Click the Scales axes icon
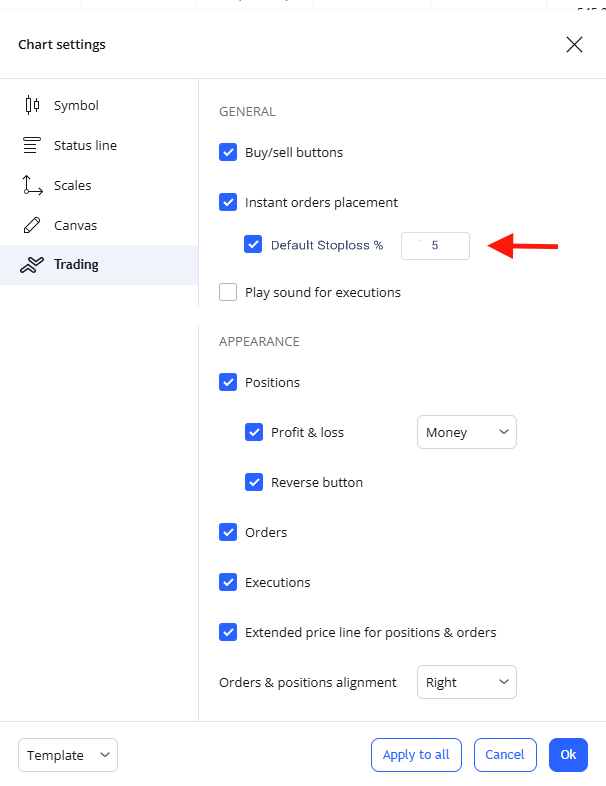The width and height of the screenshot is (606, 786). click(x=33, y=185)
